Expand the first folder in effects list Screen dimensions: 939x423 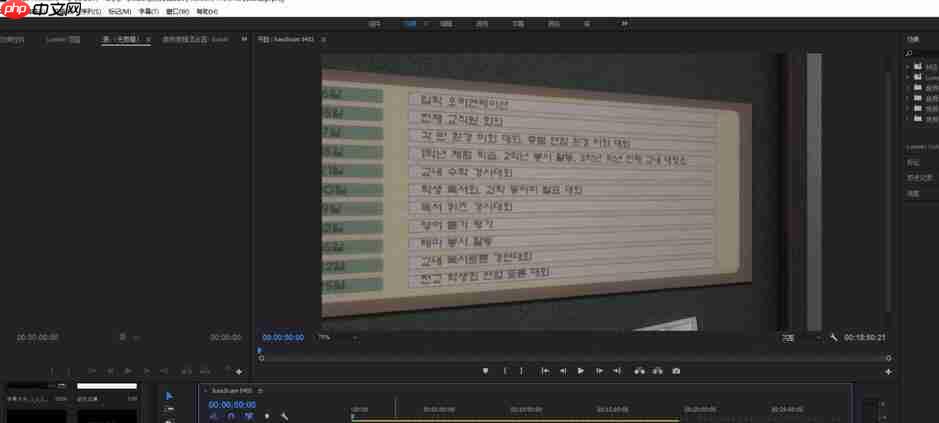908,67
